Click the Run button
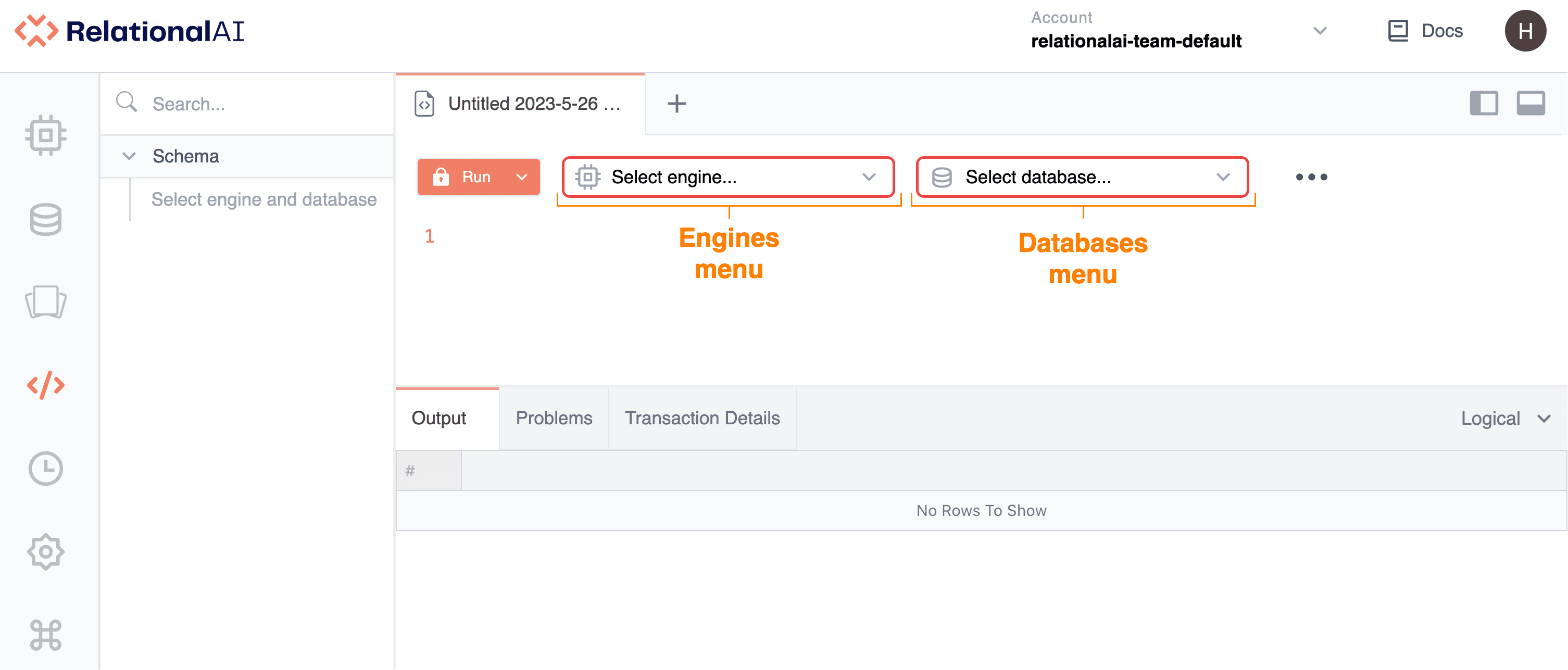The width and height of the screenshot is (1568, 670). pos(462,177)
